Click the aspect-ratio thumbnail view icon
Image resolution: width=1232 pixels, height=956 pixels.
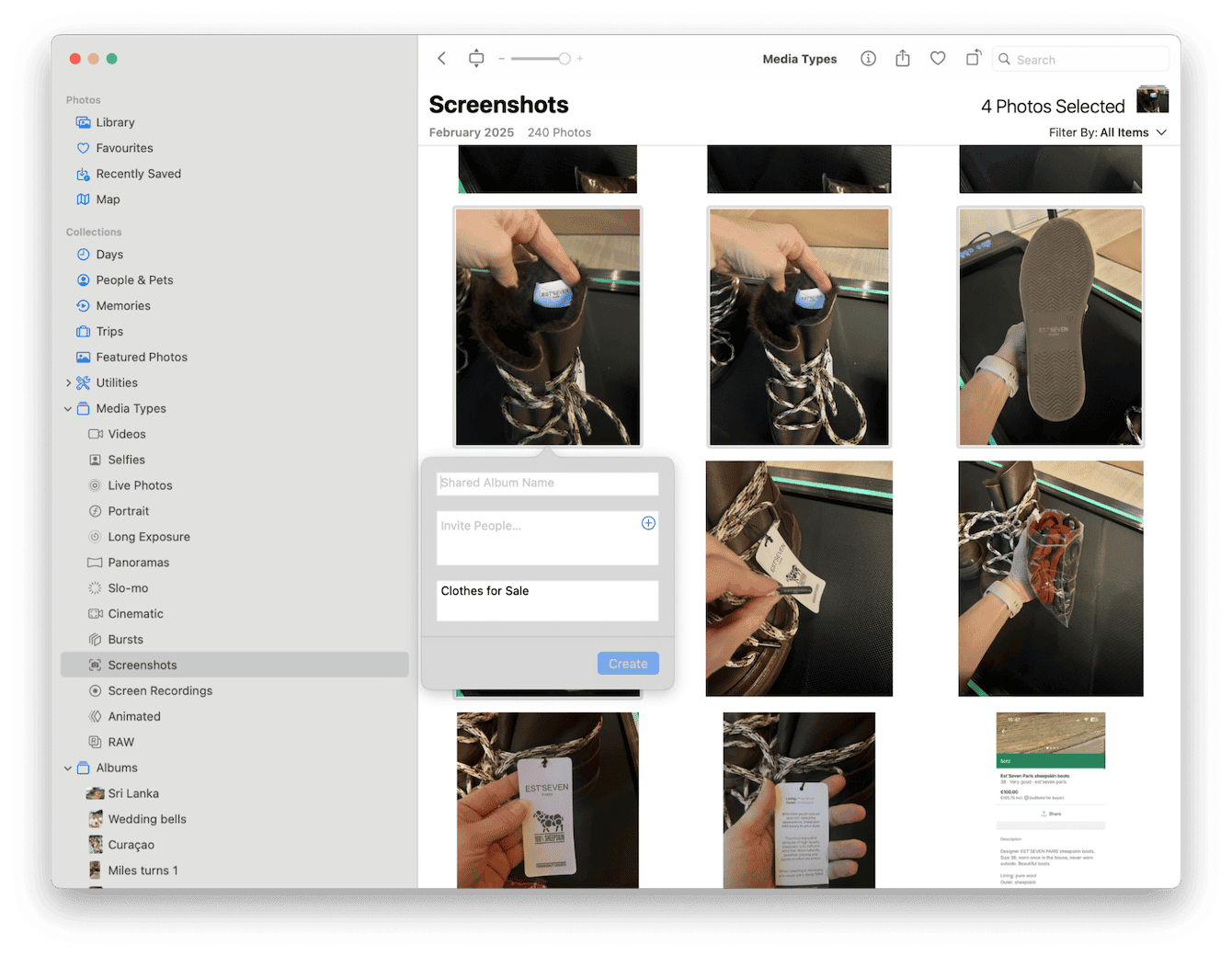476,58
